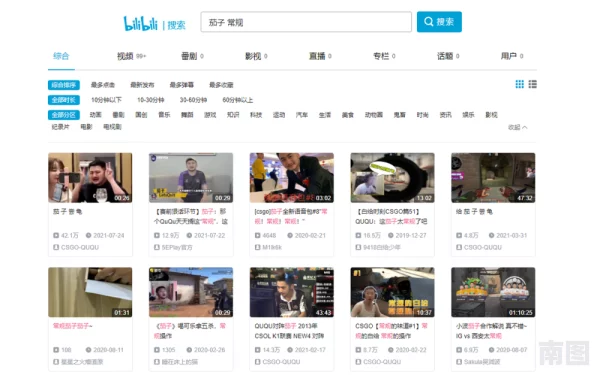Select the 综合排序 sort option

click(x=64, y=85)
